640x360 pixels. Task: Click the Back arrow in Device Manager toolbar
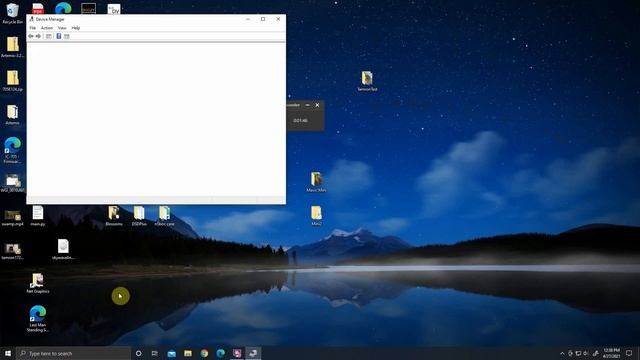click(31, 36)
